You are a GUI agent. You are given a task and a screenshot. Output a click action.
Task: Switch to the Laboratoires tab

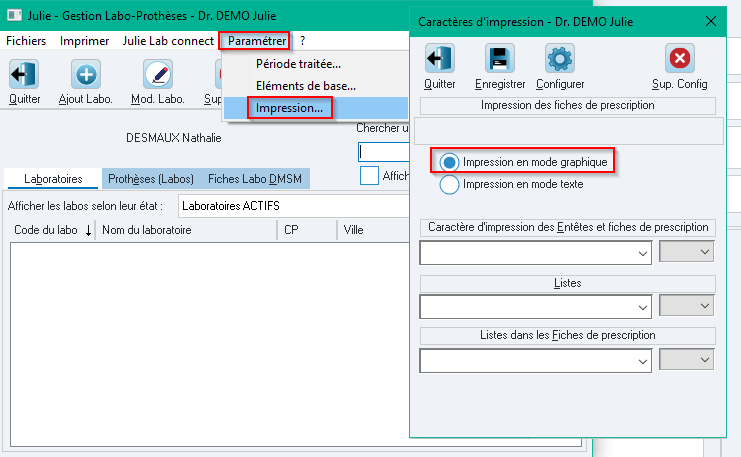[x=53, y=179]
